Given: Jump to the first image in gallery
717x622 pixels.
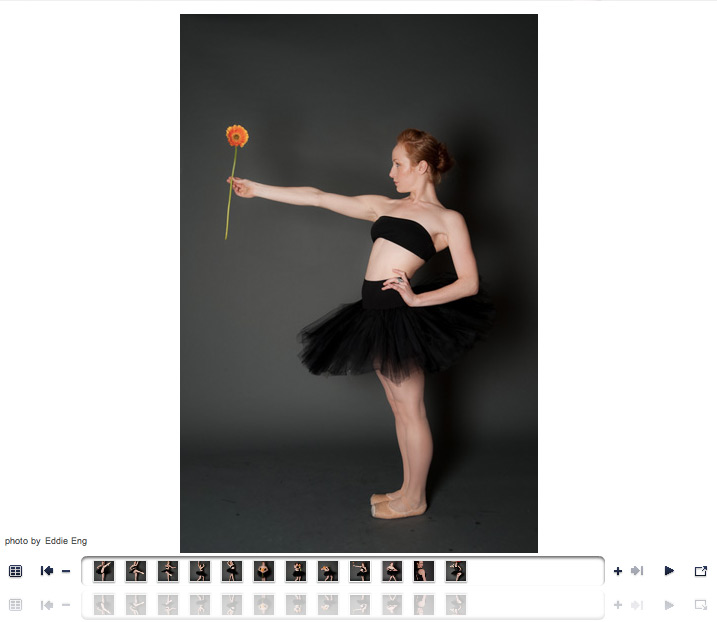Looking at the screenshot, I should (x=46, y=571).
